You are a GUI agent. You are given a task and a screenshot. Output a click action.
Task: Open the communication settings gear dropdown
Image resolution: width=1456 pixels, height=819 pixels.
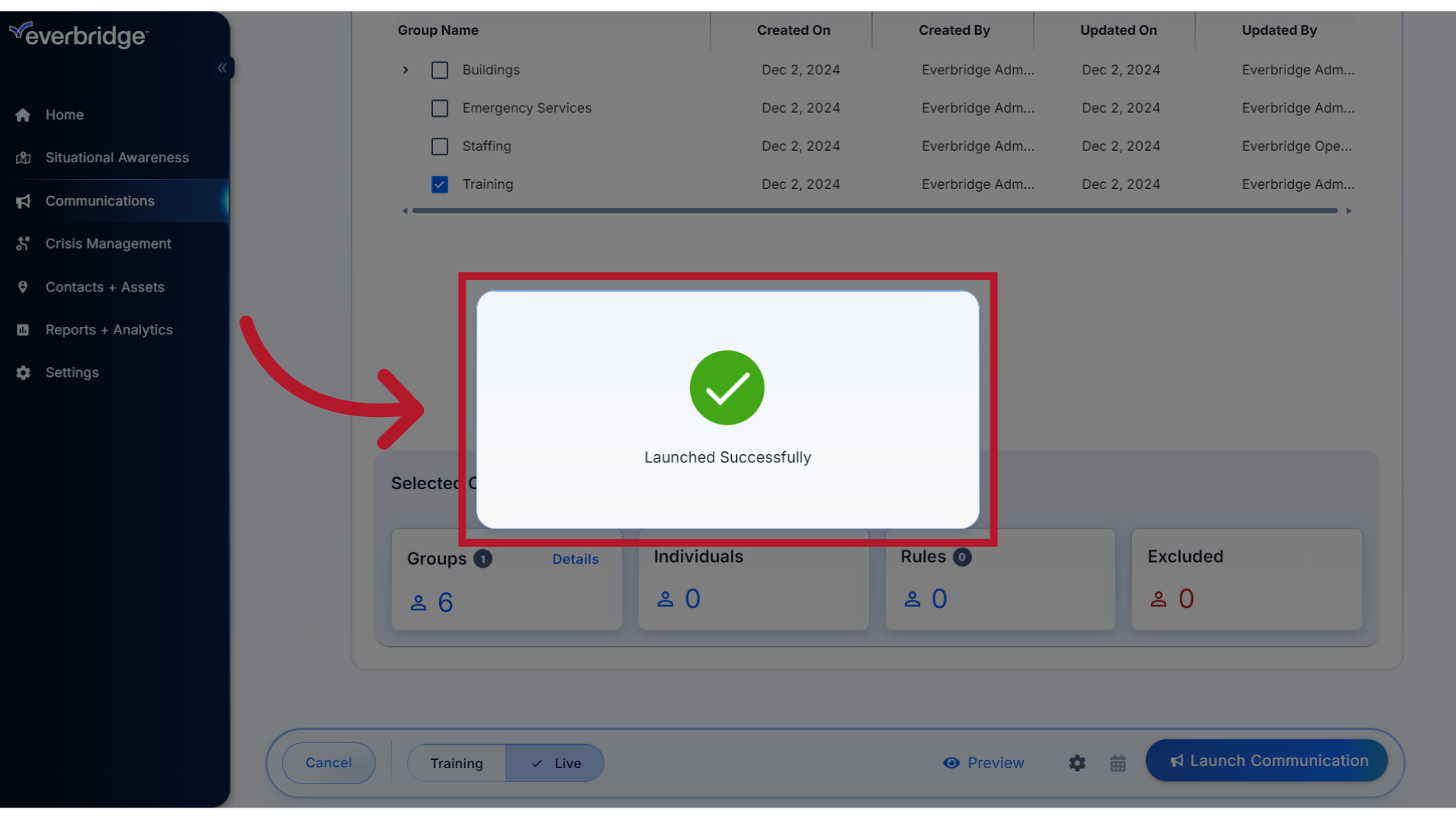click(x=1077, y=763)
